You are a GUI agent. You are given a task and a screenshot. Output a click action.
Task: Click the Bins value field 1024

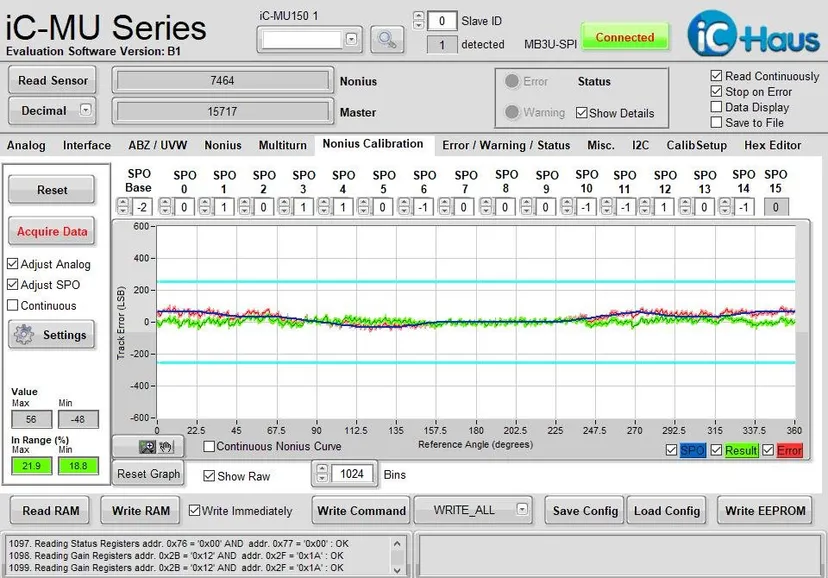(x=352, y=473)
